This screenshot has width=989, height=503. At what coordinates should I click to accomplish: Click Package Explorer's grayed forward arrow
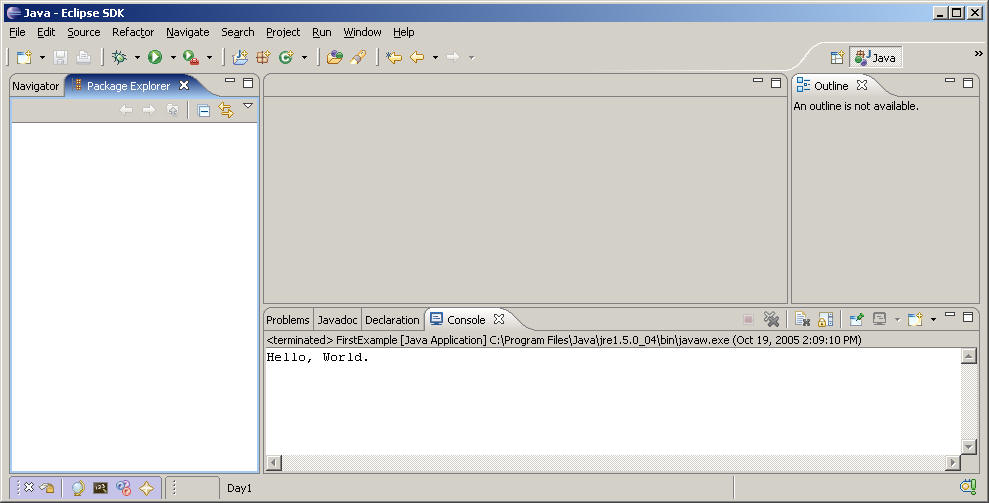click(x=149, y=110)
